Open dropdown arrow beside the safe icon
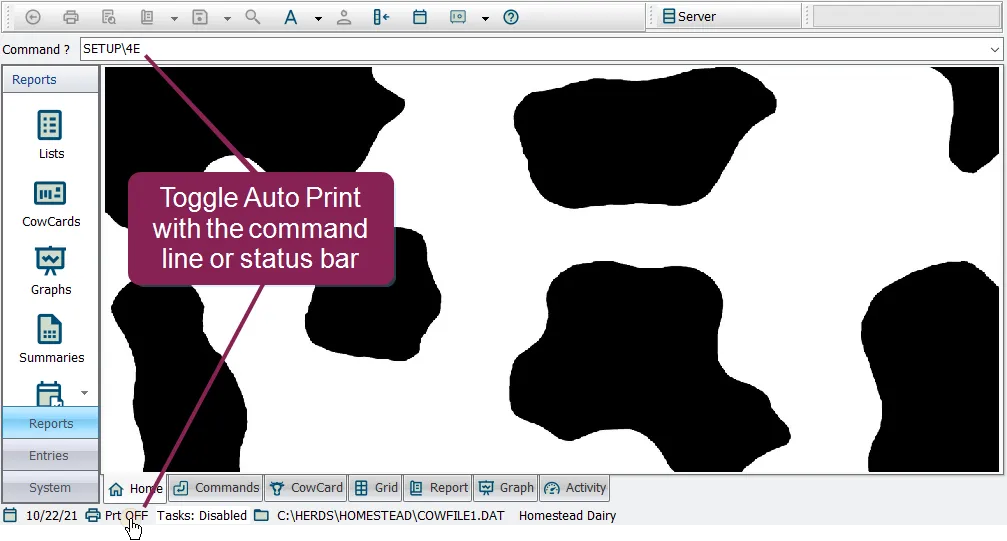 coord(486,19)
